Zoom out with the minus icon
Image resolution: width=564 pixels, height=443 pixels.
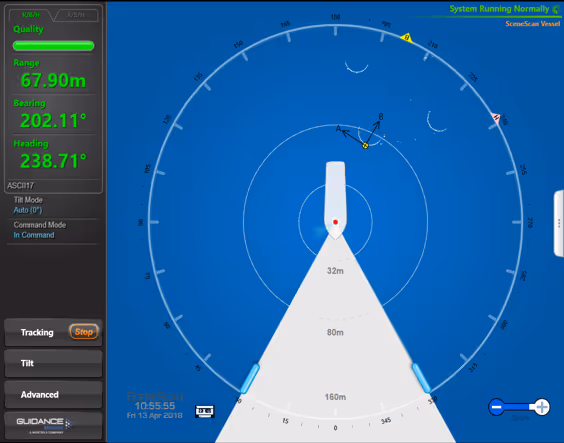[496, 407]
